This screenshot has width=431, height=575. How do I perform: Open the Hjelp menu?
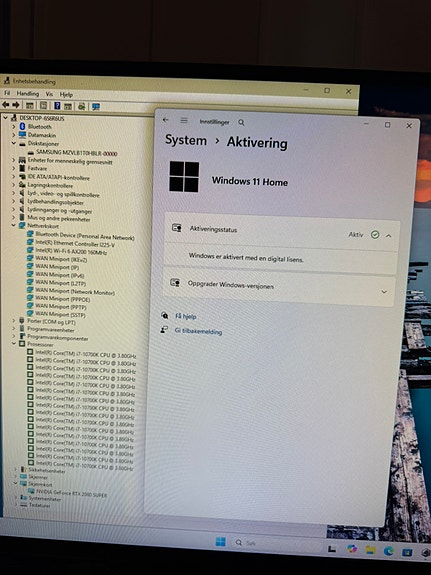[66, 94]
